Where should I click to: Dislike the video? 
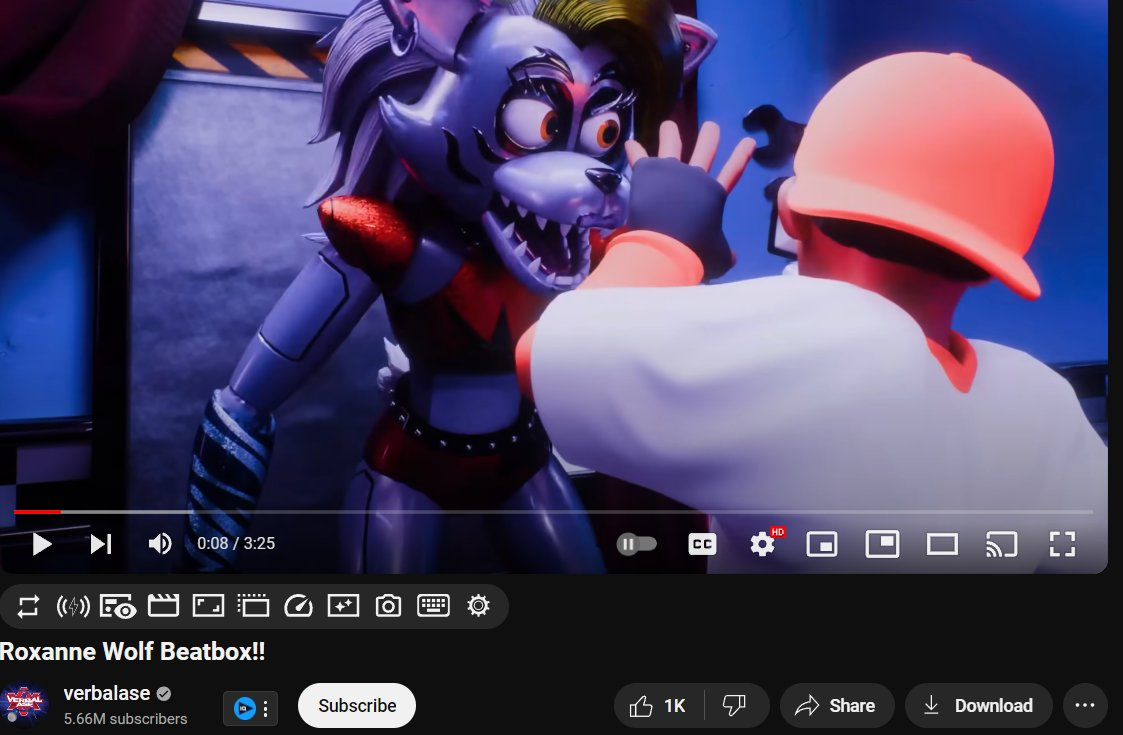(x=735, y=706)
